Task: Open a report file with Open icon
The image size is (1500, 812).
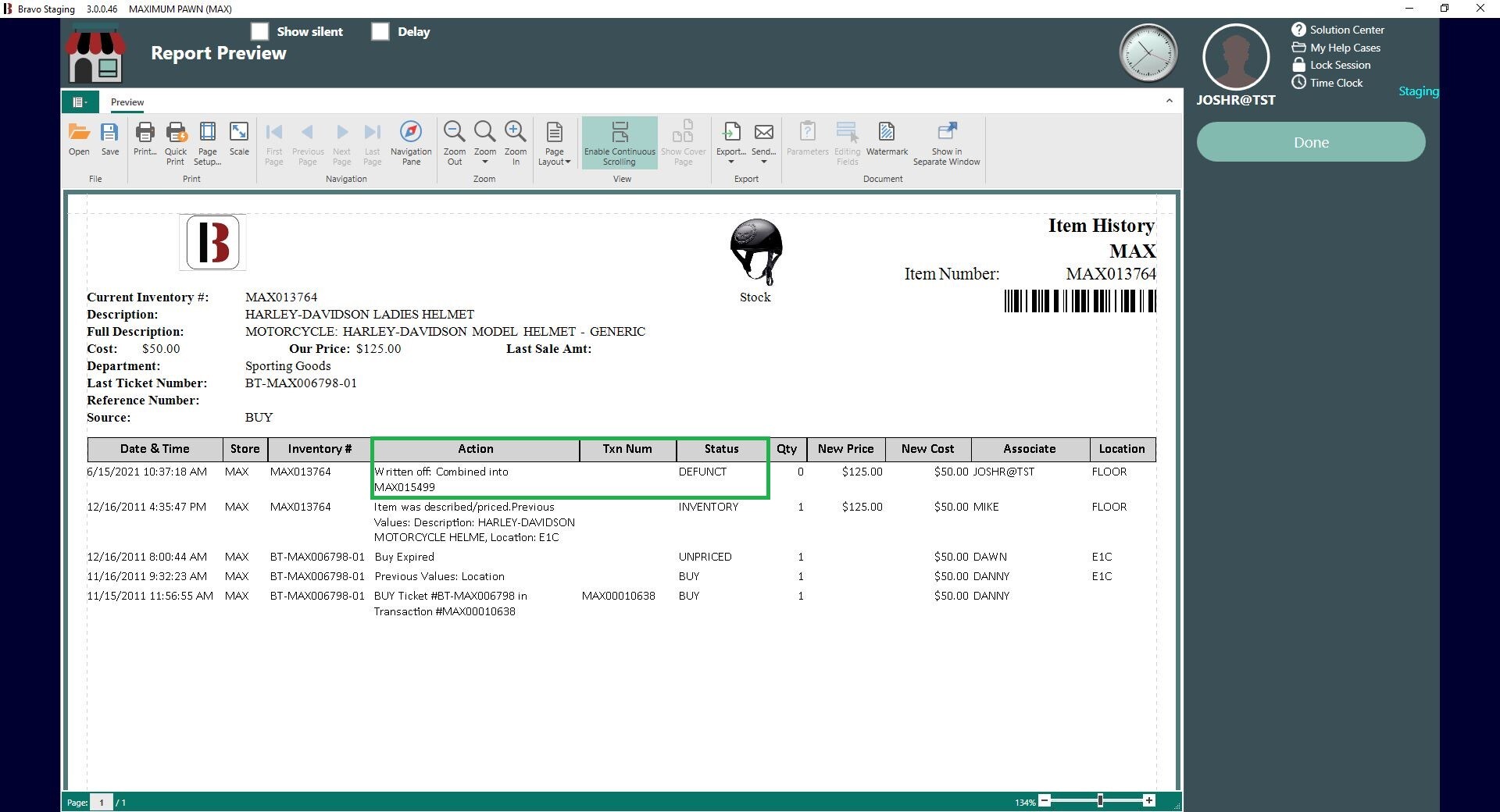Action: (79, 140)
